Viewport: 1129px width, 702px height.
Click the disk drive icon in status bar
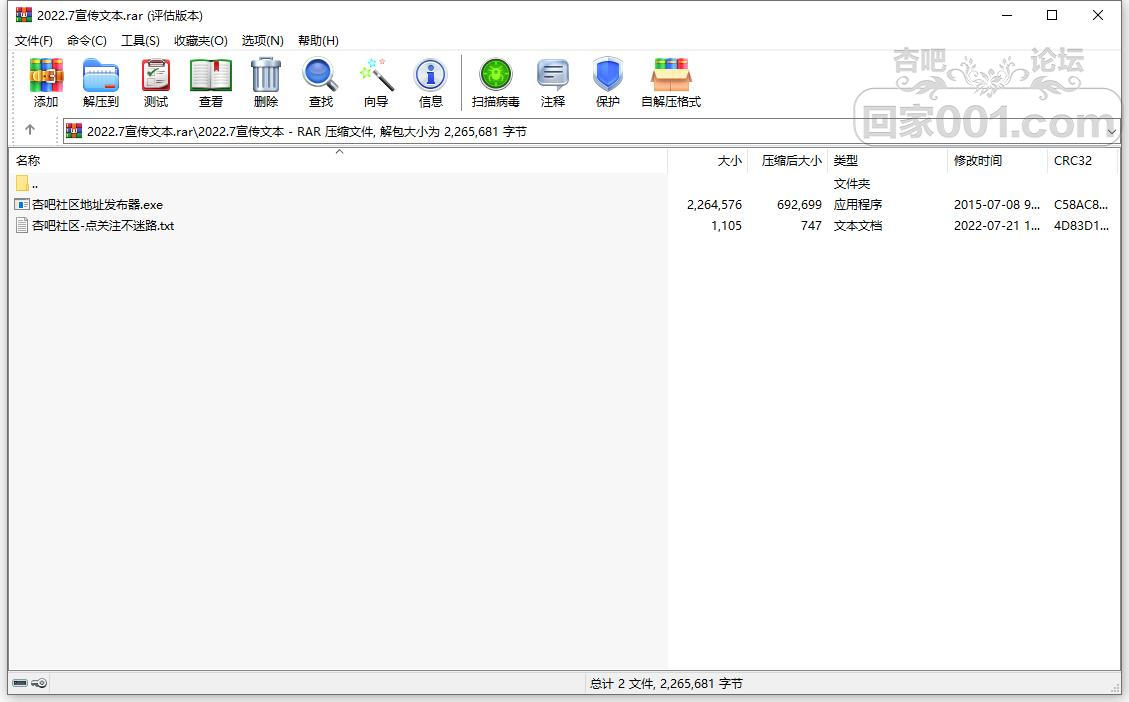pos(20,683)
